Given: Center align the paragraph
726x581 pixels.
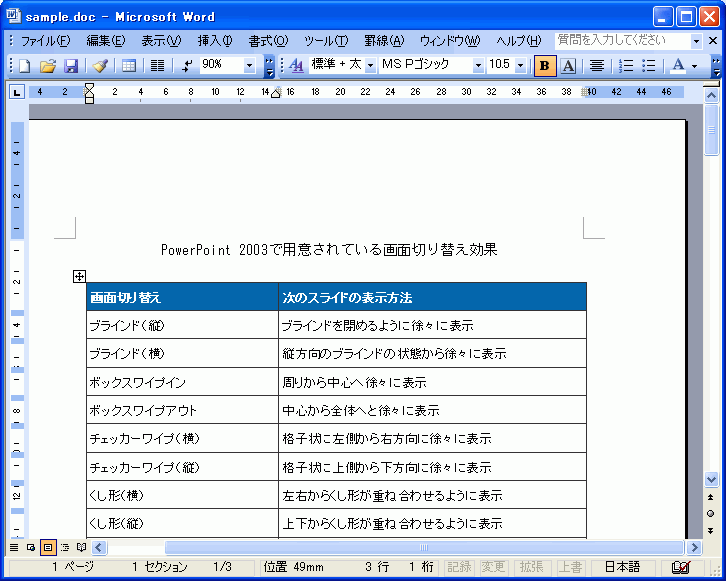Looking at the screenshot, I should coord(597,66).
